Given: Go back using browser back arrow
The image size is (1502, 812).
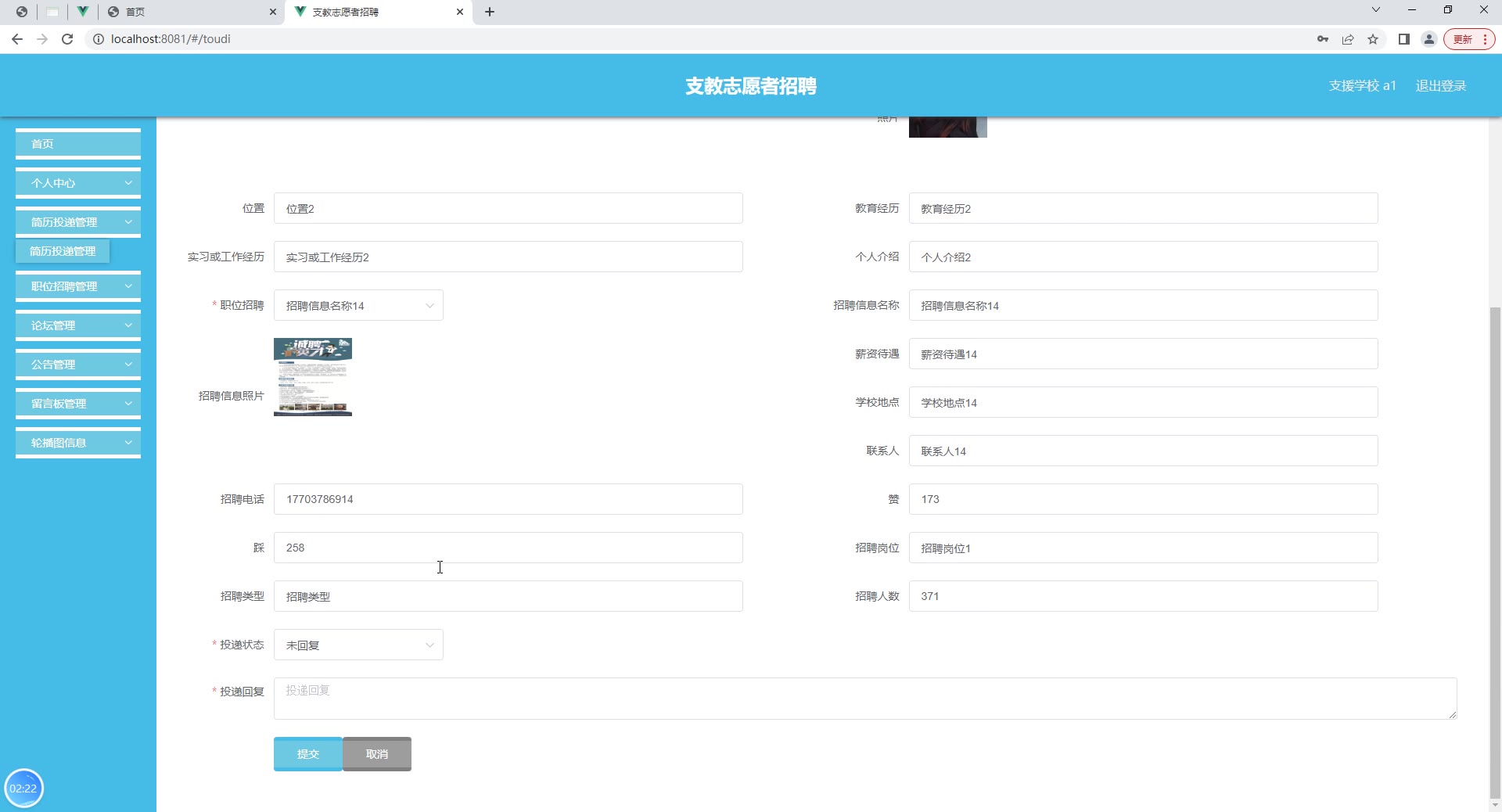Looking at the screenshot, I should click(x=17, y=39).
